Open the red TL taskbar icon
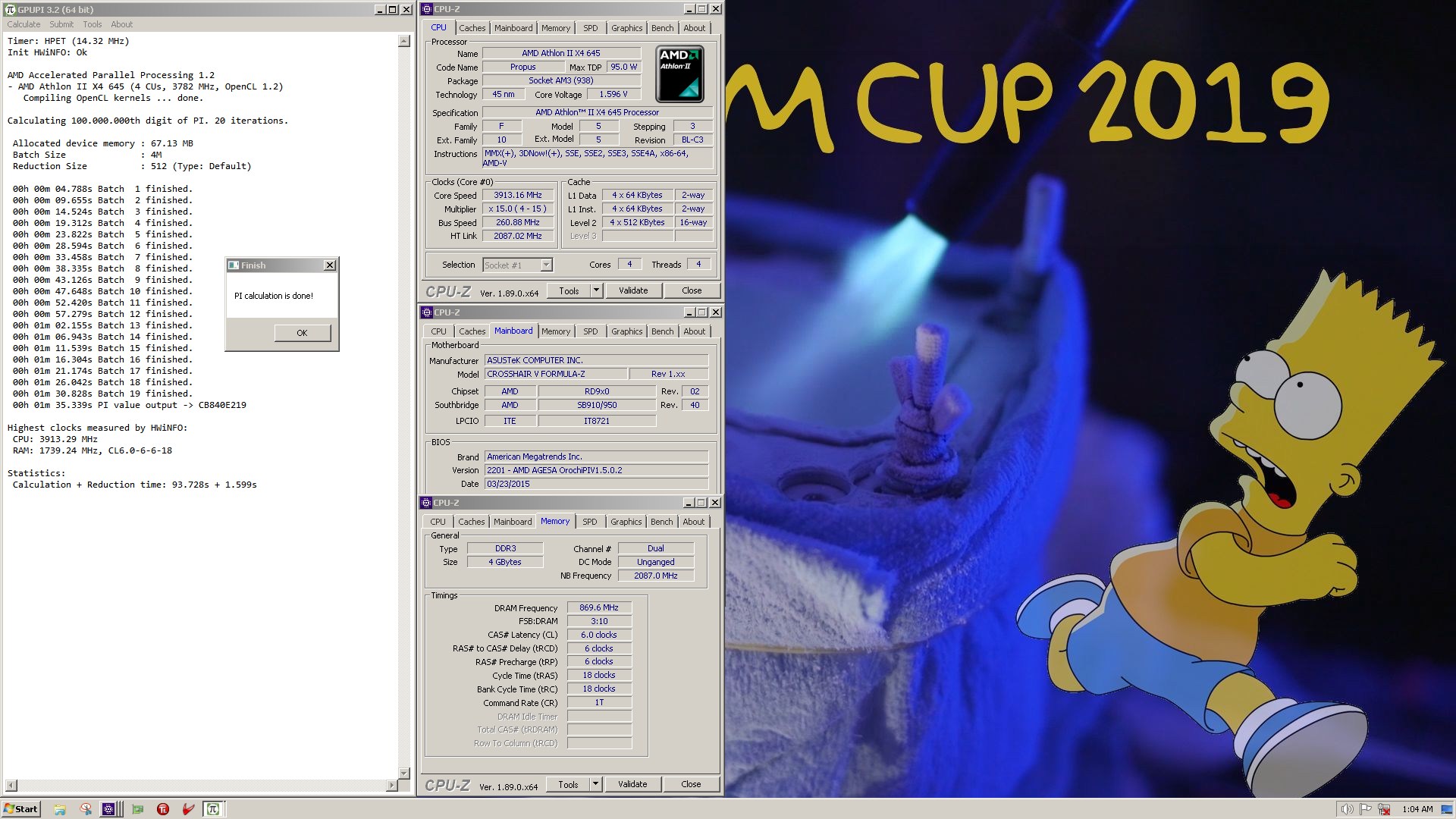The height and width of the screenshot is (819, 1456). [163, 809]
